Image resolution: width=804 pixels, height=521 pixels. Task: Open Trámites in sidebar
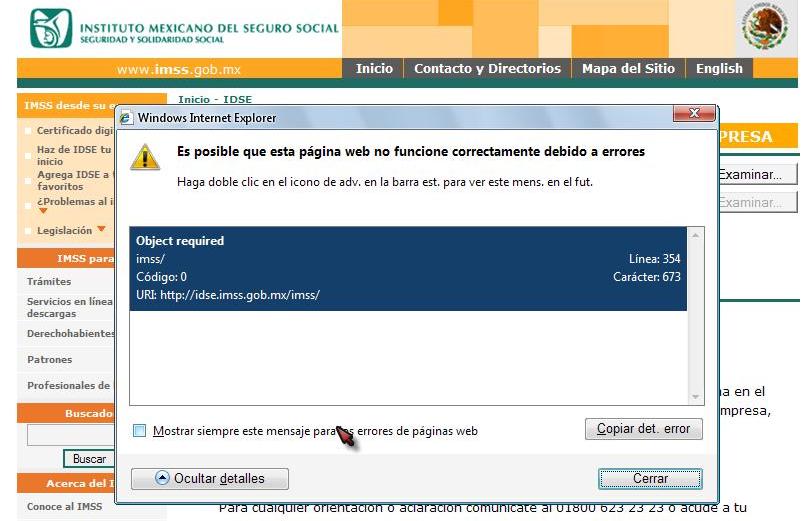(49, 281)
